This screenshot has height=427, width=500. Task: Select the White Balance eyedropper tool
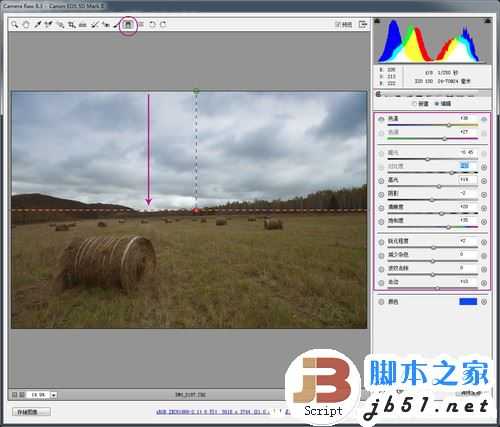pyautogui.click(x=37, y=25)
